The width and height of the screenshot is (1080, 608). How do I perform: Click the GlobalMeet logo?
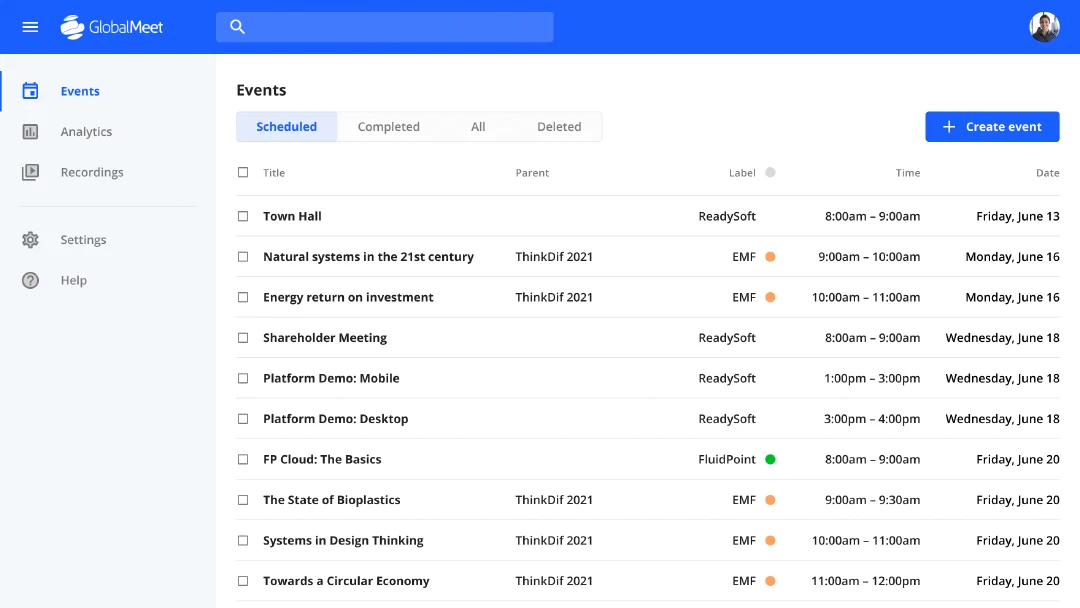pos(112,27)
